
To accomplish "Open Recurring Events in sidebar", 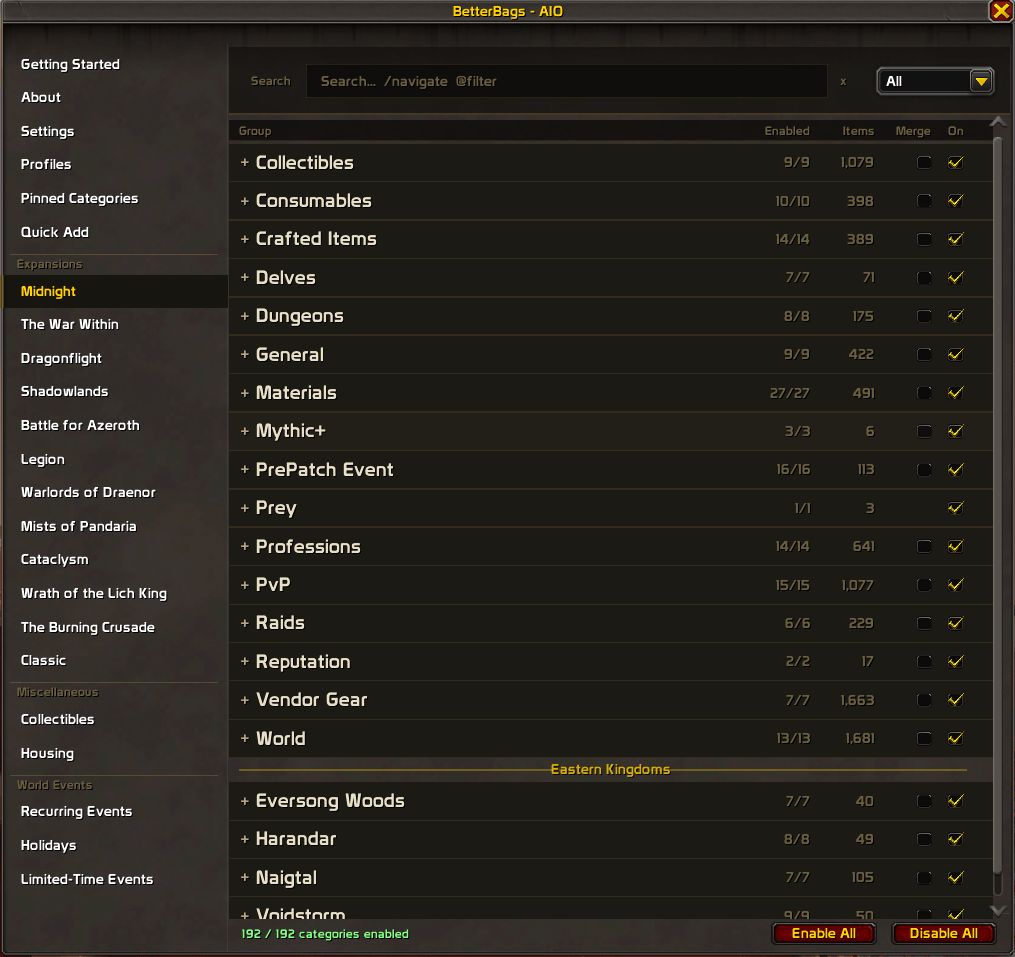I will coord(76,812).
